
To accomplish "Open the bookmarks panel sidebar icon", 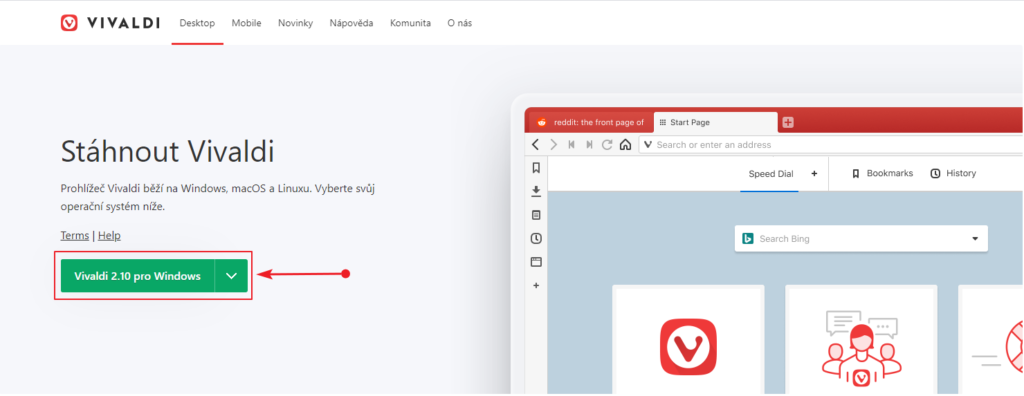I will tap(536, 168).
